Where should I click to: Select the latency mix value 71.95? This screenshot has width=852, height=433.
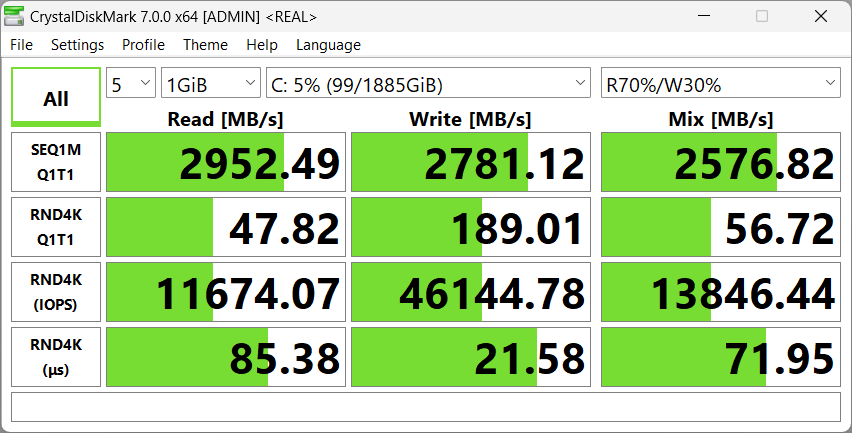pos(721,357)
